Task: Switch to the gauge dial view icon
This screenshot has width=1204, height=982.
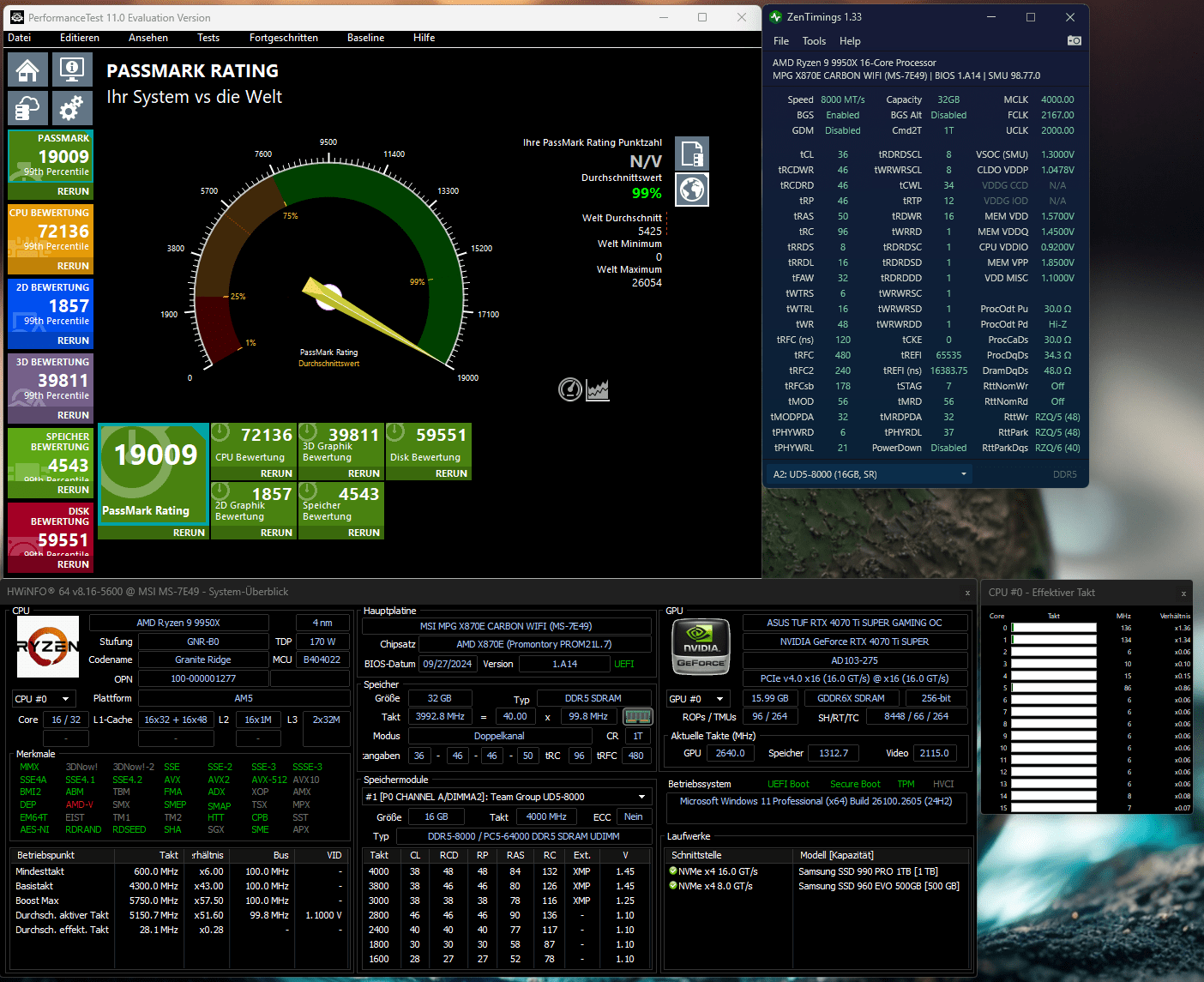Action: point(570,389)
